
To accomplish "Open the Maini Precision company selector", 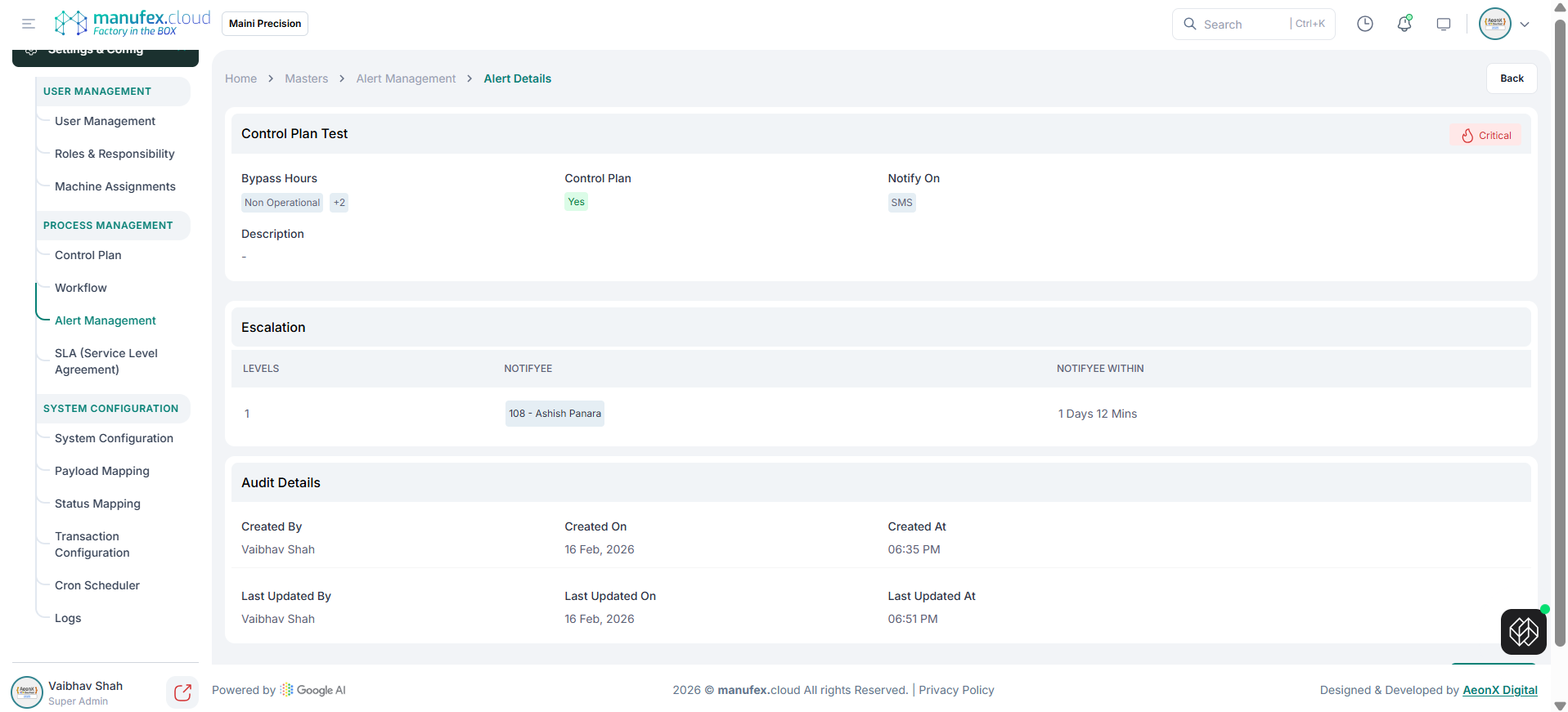I will 265,24.
